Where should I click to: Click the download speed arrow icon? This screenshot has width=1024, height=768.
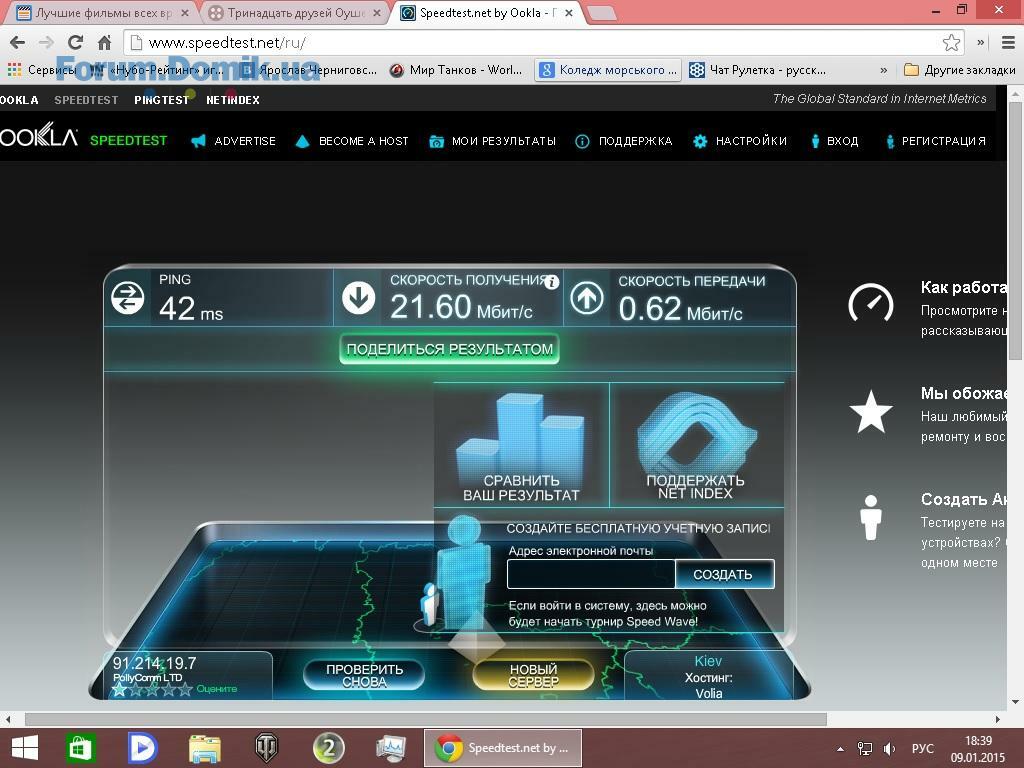pos(359,298)
